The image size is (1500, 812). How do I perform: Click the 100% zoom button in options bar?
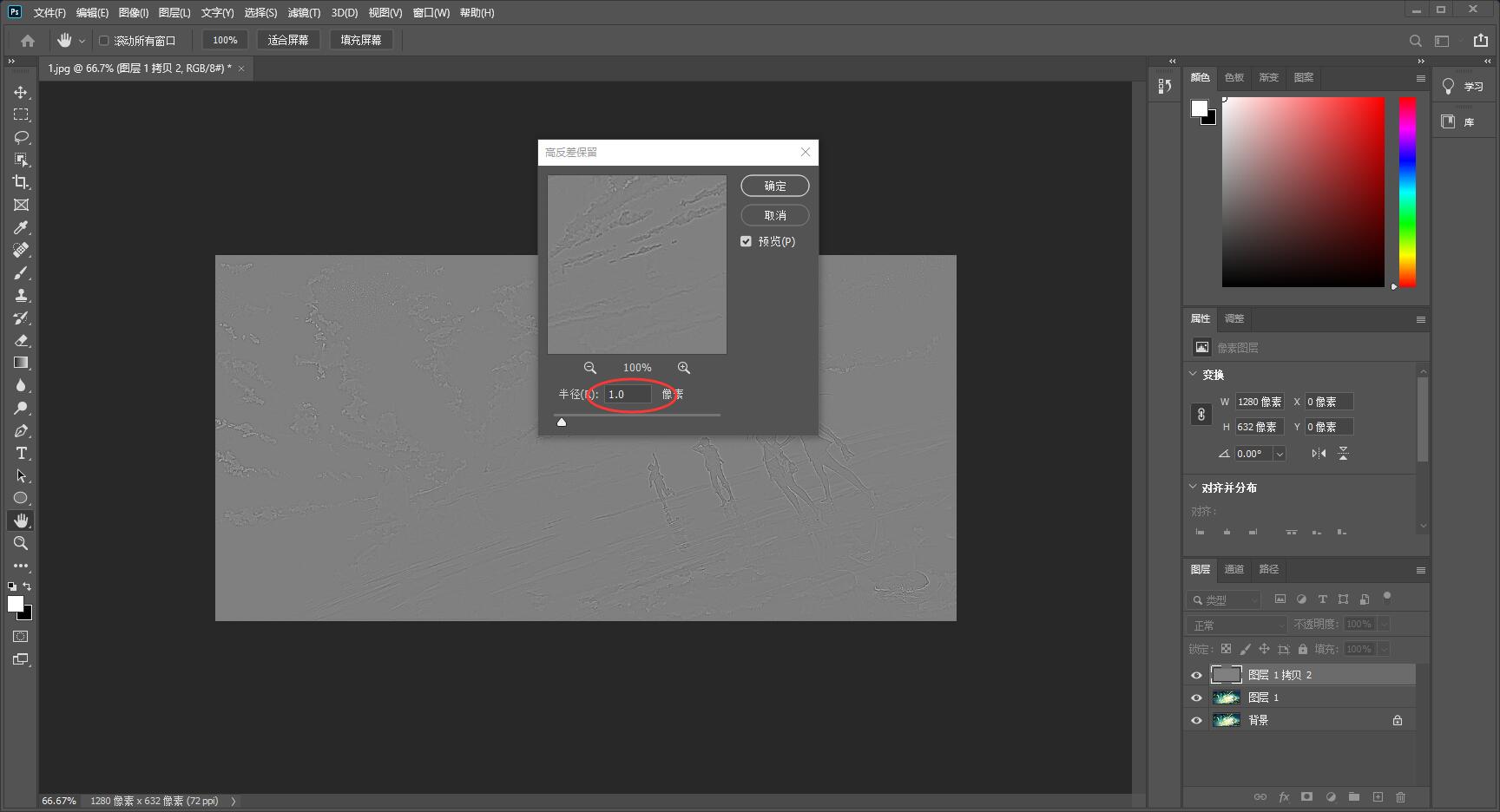[225, 40]
